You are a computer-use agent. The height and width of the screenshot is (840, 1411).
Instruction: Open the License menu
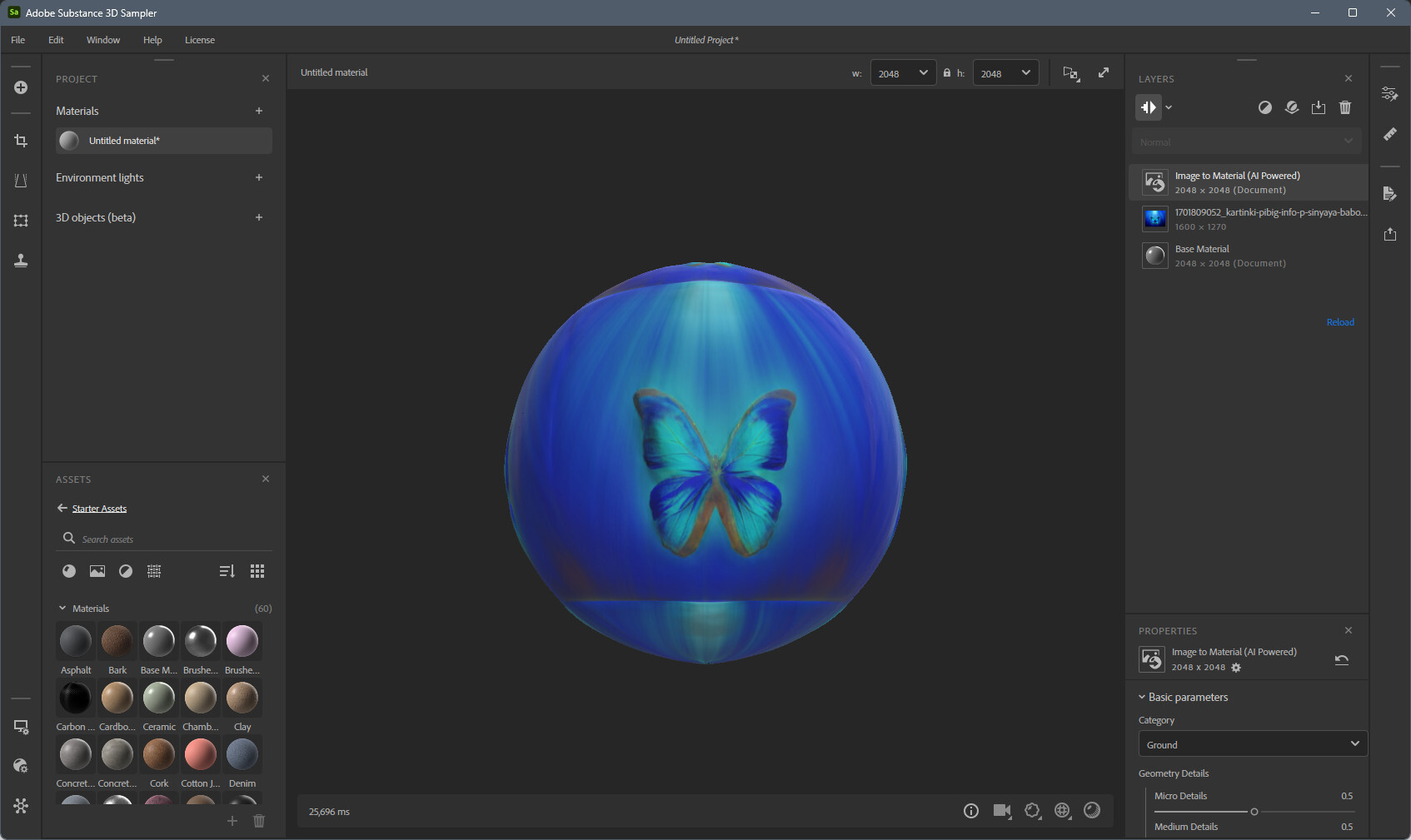pyautogui.click(x=199, y=40)
